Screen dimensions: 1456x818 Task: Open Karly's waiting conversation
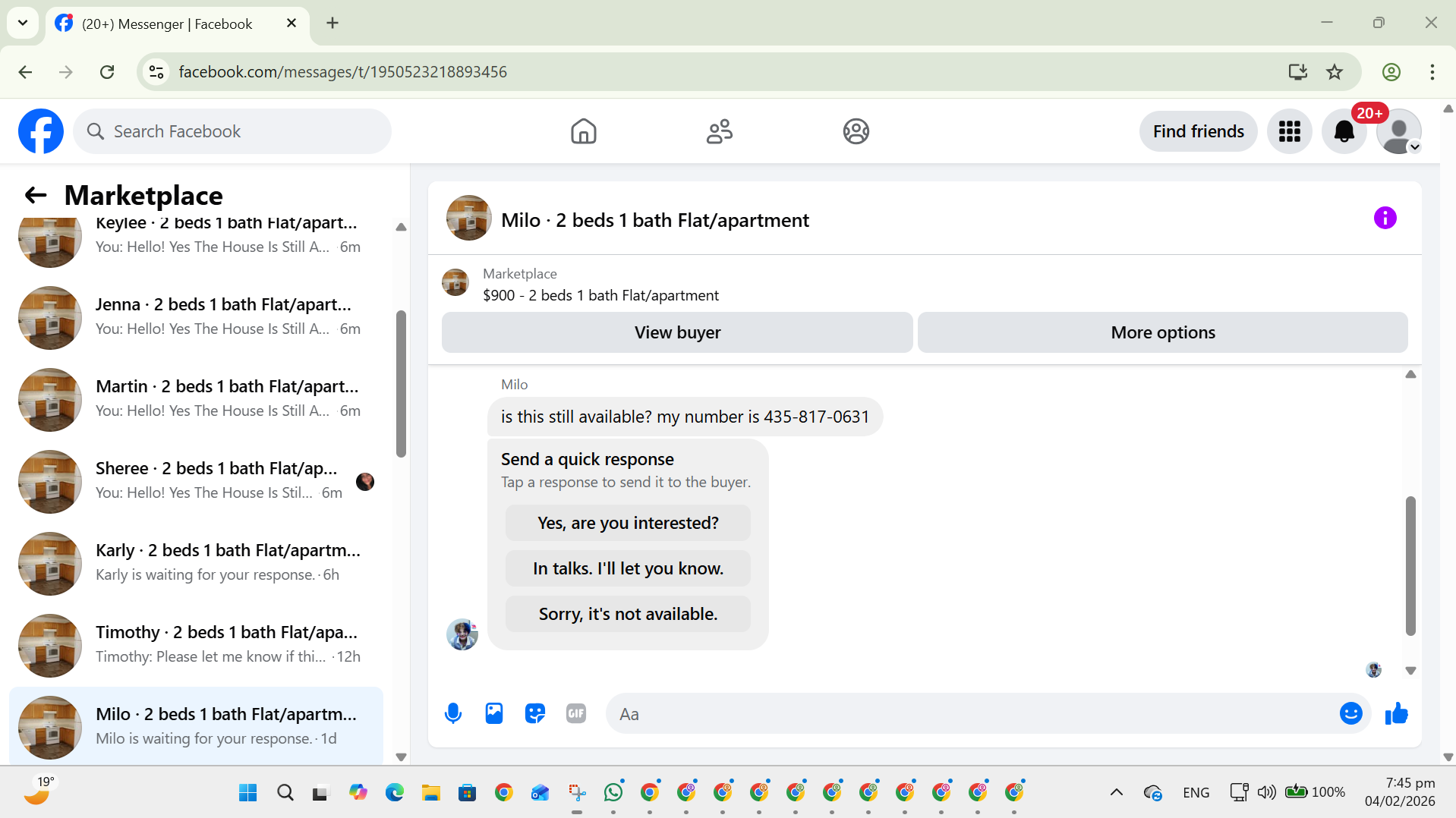(x=196, y=564)
